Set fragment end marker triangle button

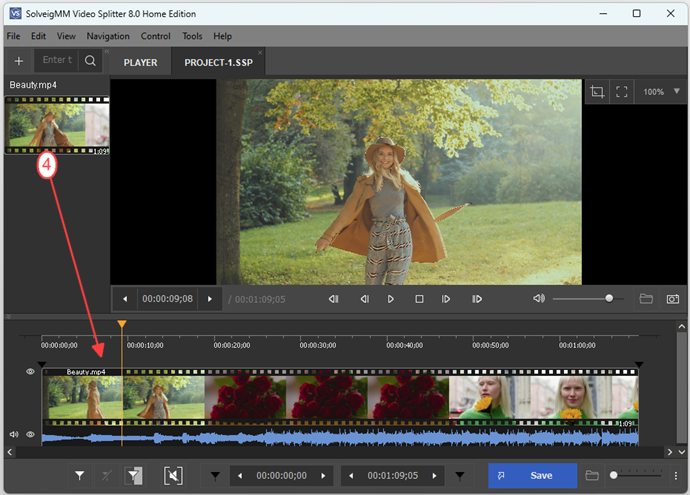tap(459, 476)
